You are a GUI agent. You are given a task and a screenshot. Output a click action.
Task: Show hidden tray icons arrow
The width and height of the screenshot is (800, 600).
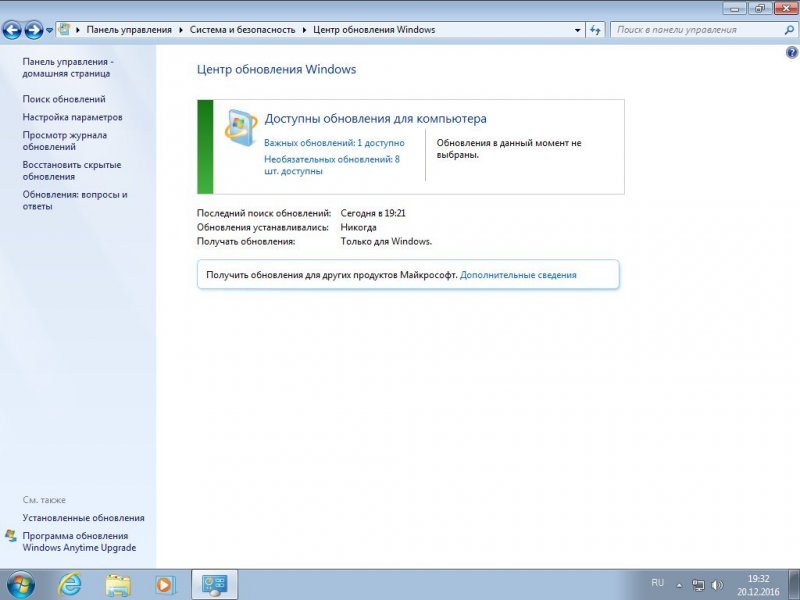[679, 585]
